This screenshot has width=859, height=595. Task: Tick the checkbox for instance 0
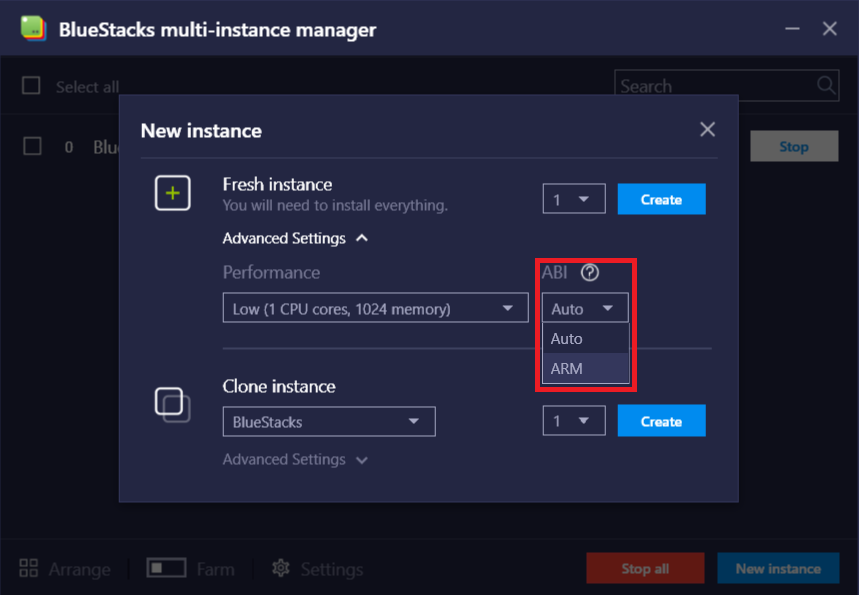32,146
